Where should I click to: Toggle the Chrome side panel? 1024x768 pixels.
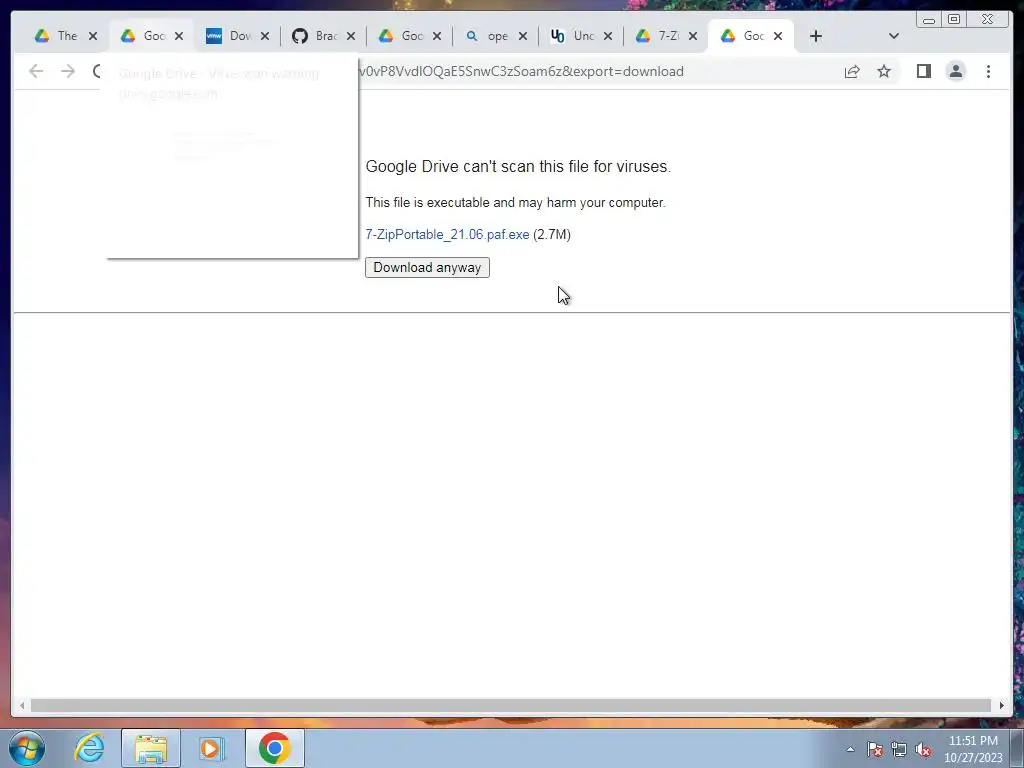(923, 71)
